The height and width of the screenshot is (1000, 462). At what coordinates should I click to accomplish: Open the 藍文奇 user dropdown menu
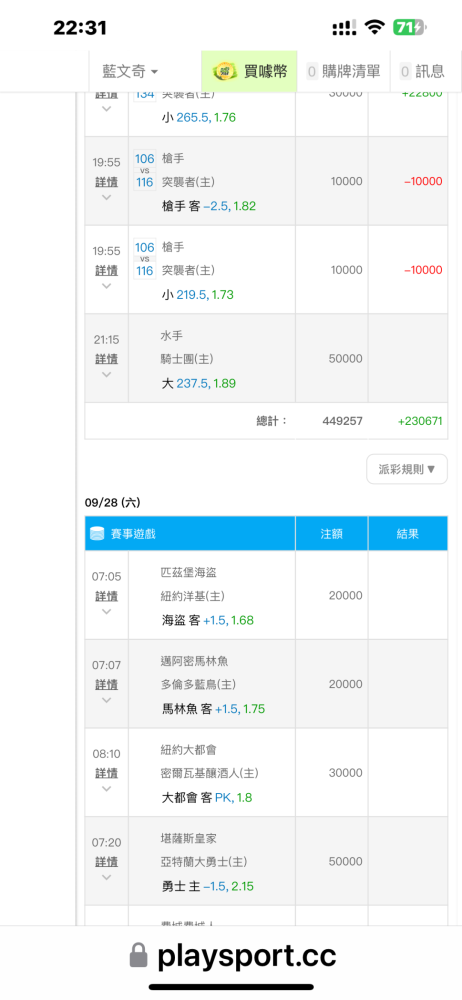(130, 71)
